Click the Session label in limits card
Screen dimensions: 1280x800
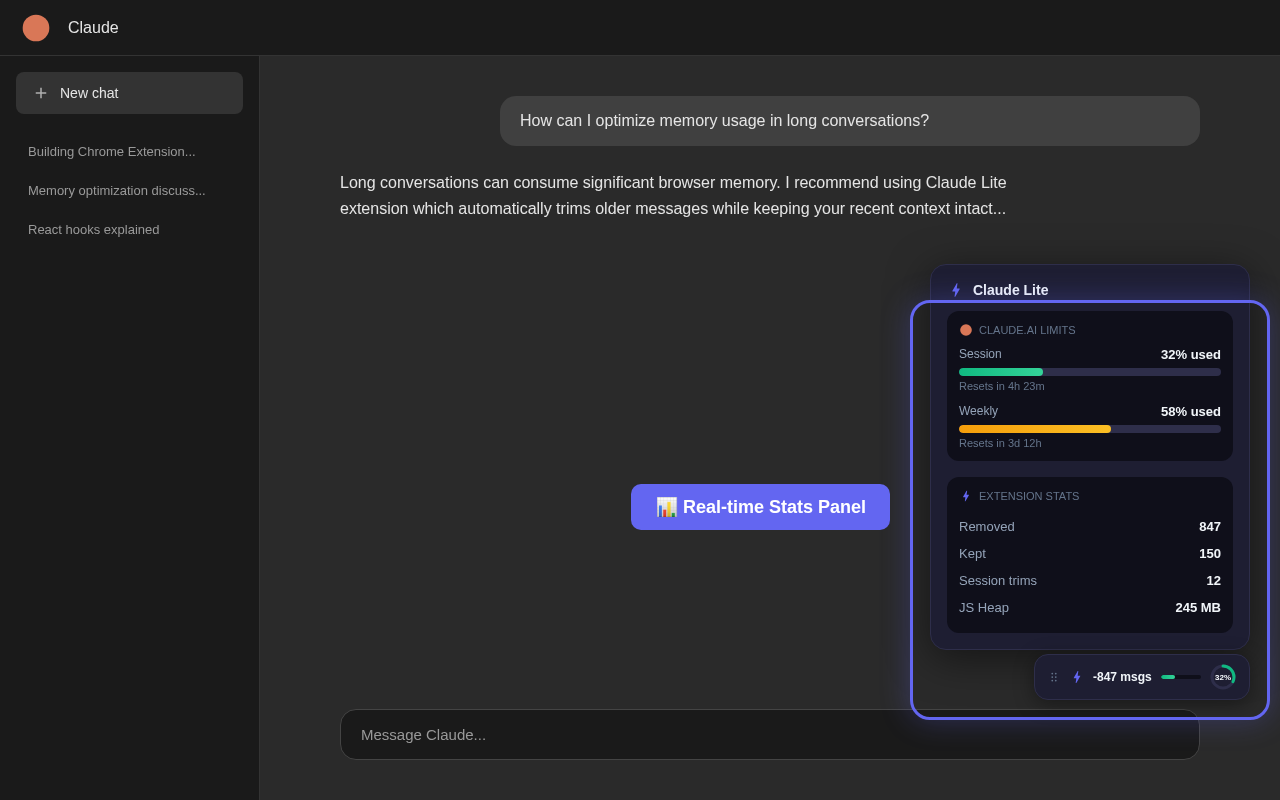point(980,354)
